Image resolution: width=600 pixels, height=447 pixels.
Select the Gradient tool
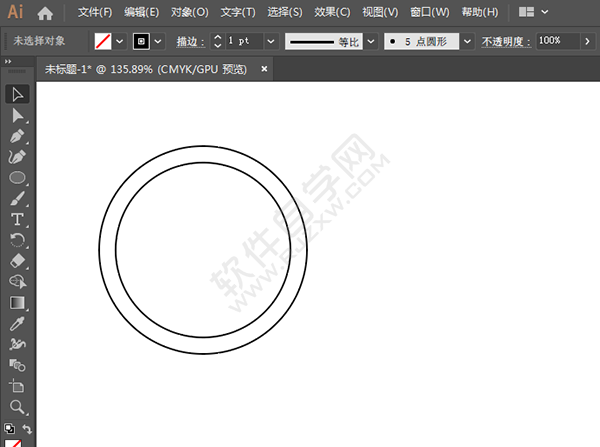coord(17,303)
